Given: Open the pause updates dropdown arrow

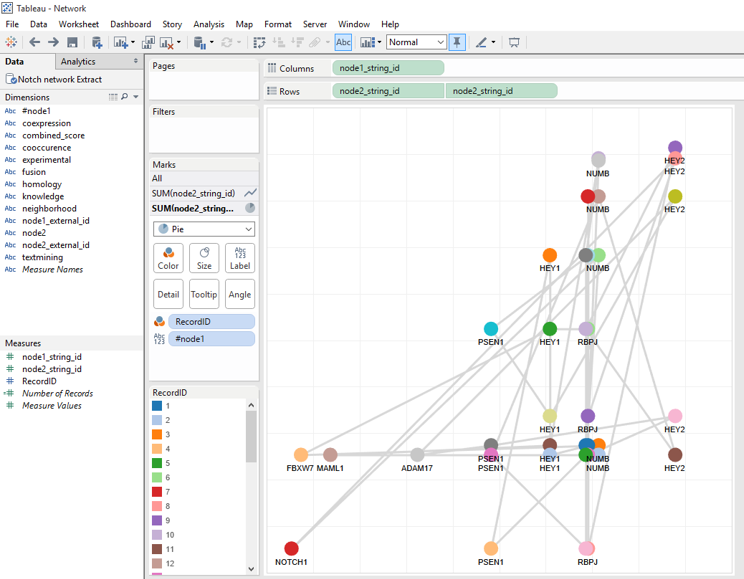Looking at the screenshot, I should coord(212,42).
